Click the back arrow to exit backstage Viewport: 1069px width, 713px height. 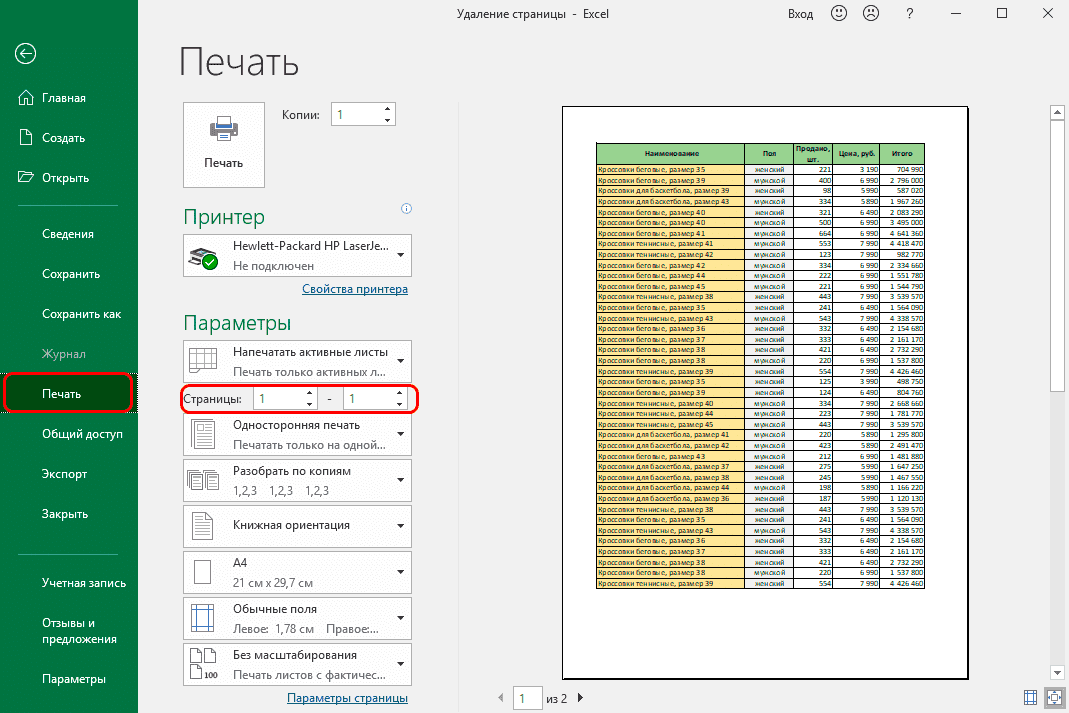click(27, 54)
